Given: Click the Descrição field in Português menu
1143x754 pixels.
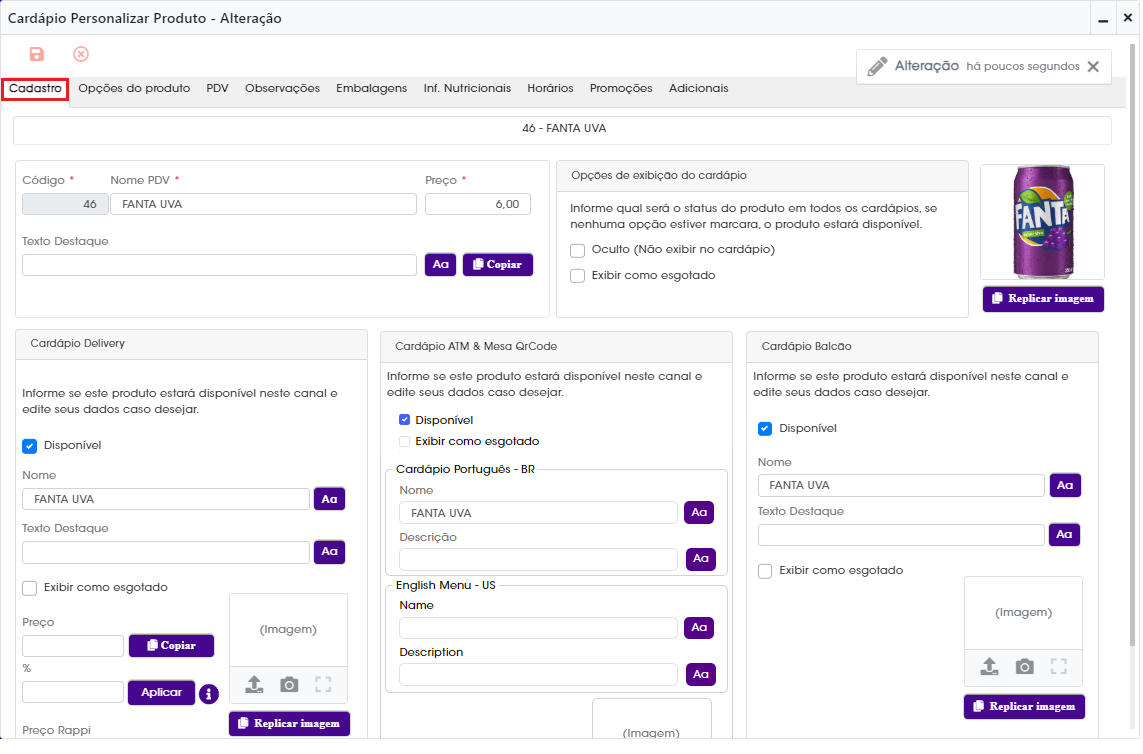Looking at the screenshot, I should coord(538,560).
